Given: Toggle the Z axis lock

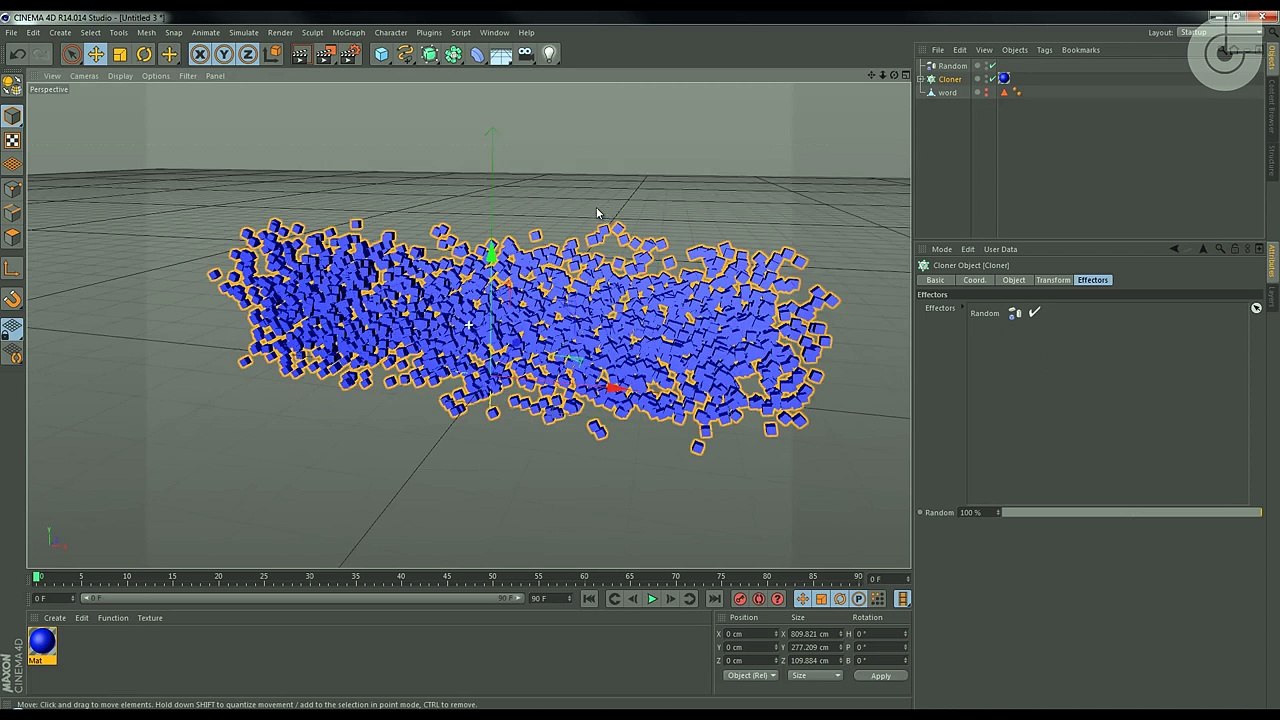Looking at the screenshot, I should [248, 55].
